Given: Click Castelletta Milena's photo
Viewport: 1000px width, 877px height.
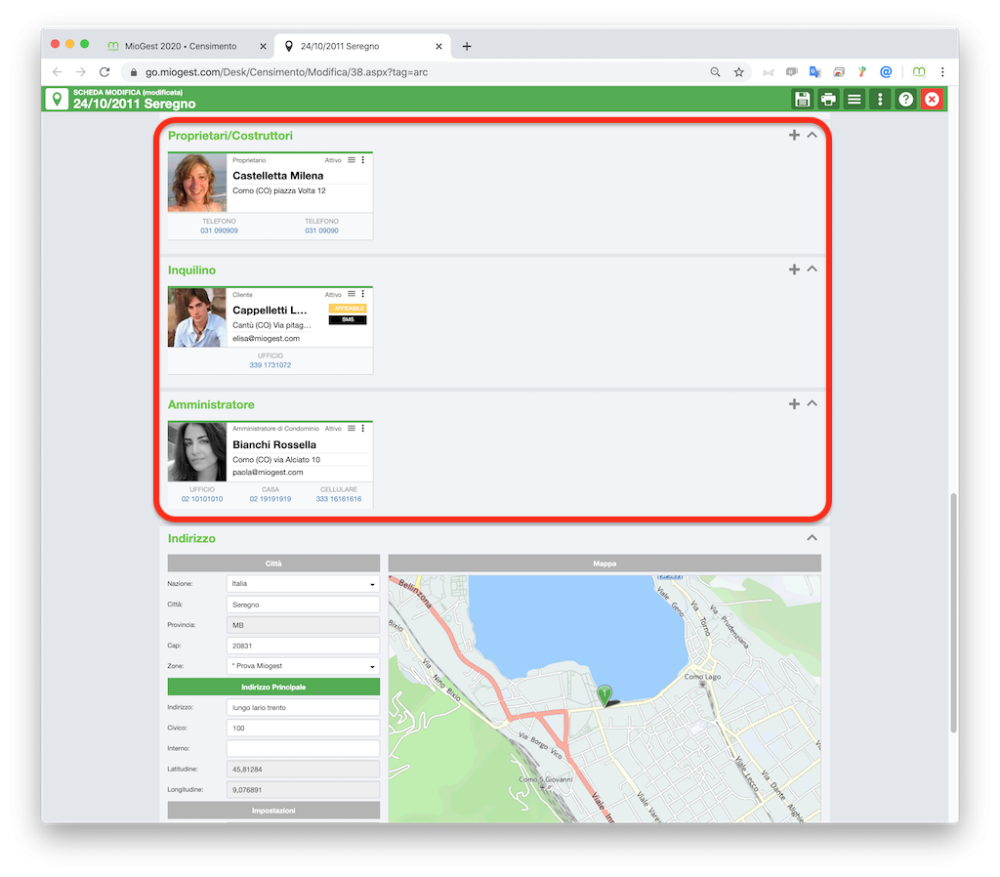Looking at the screenshot, I should 197,182.
